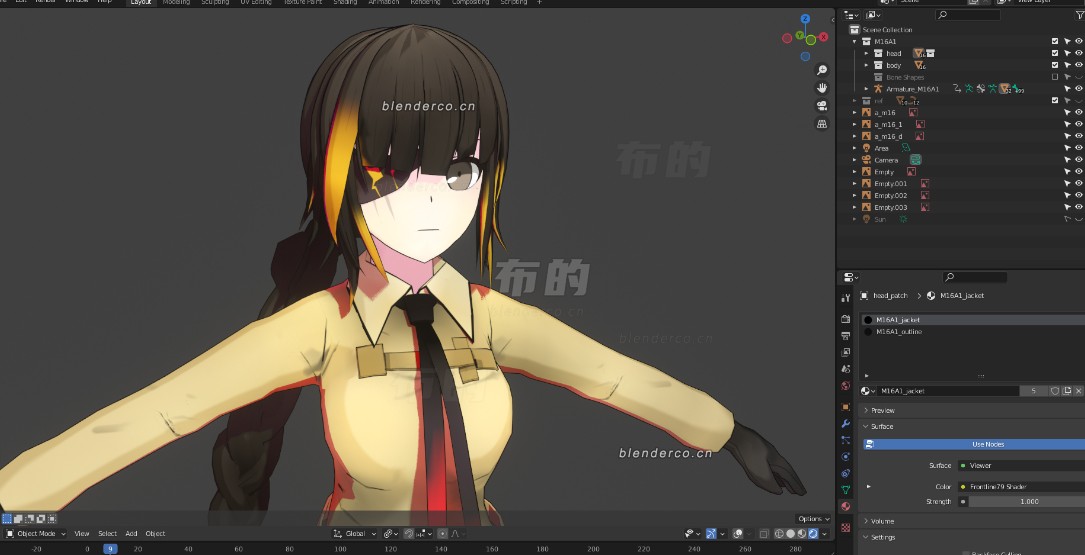Click the Use Nodes button
Viewport: 1085px width, 555px height.
point(974,444)
